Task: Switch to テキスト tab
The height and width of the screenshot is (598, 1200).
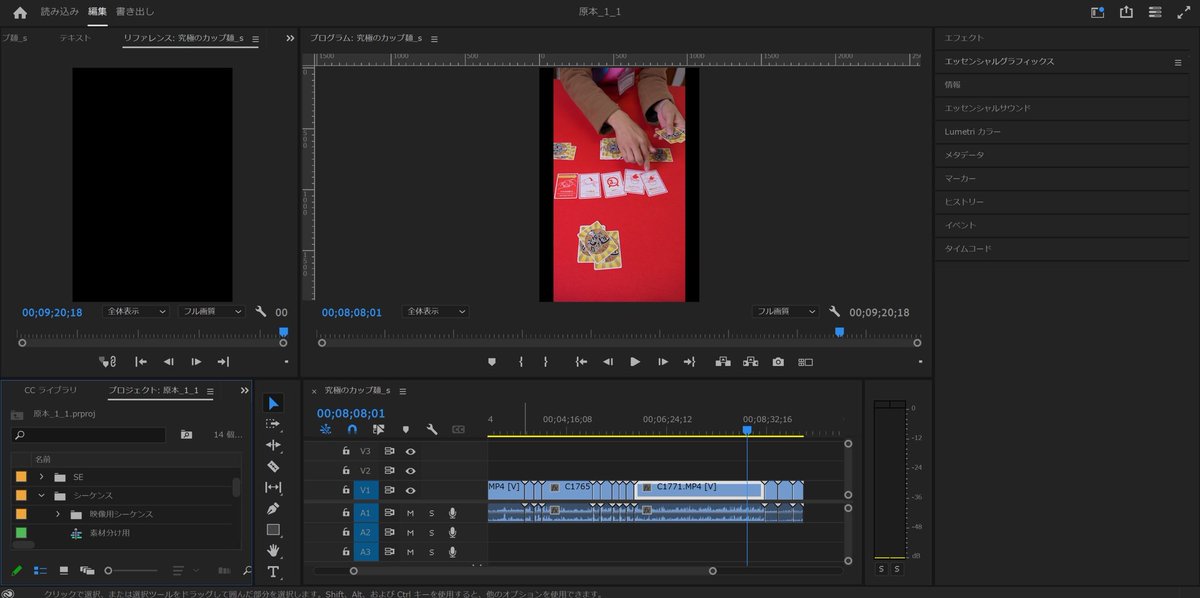Action: (75, 38)
